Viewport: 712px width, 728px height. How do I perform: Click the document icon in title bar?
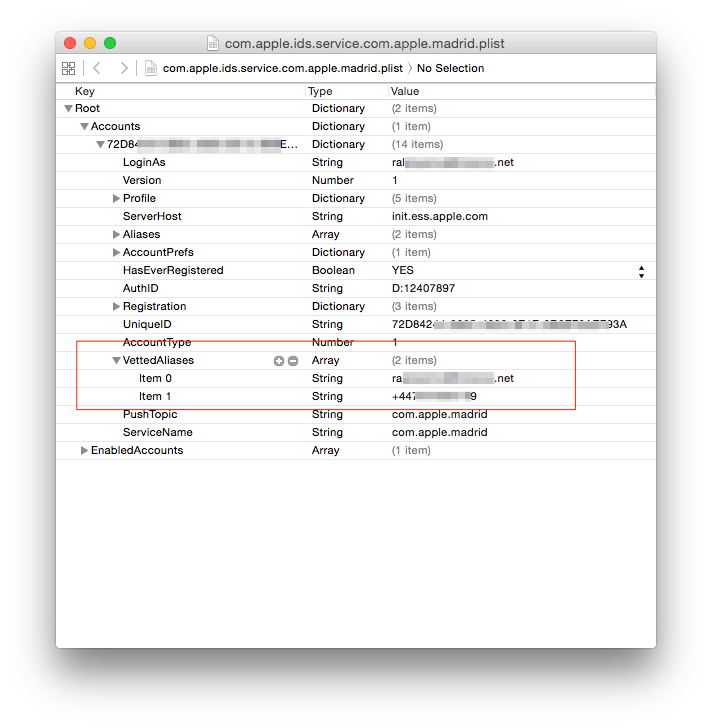point(213,43)
